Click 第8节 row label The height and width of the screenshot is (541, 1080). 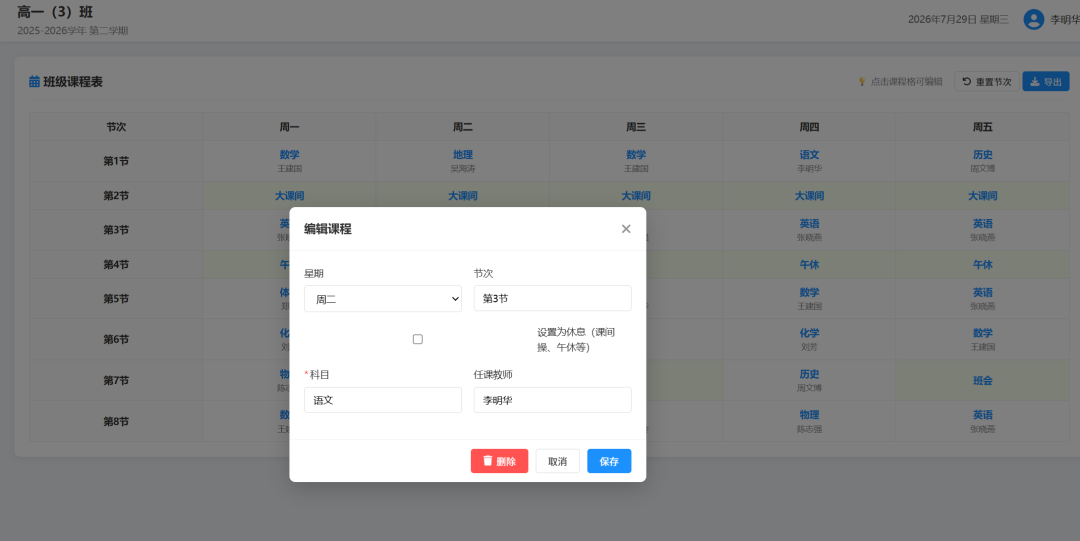(x=116, y=421)
